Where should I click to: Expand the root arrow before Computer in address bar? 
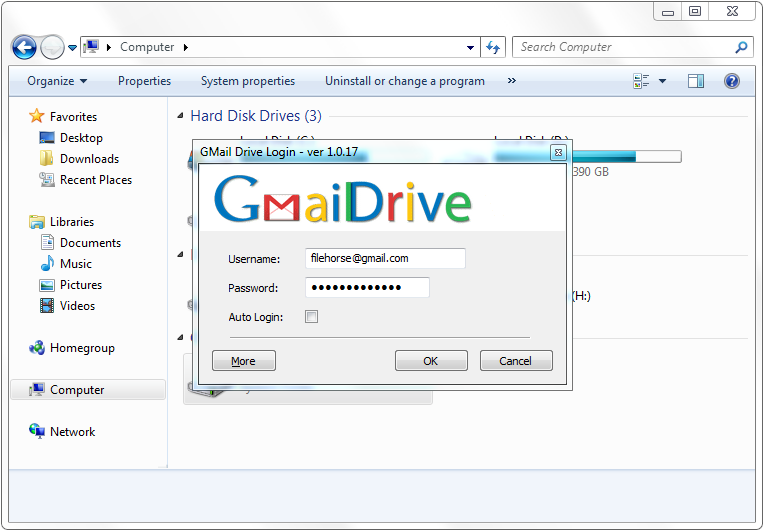click(109, 47)
